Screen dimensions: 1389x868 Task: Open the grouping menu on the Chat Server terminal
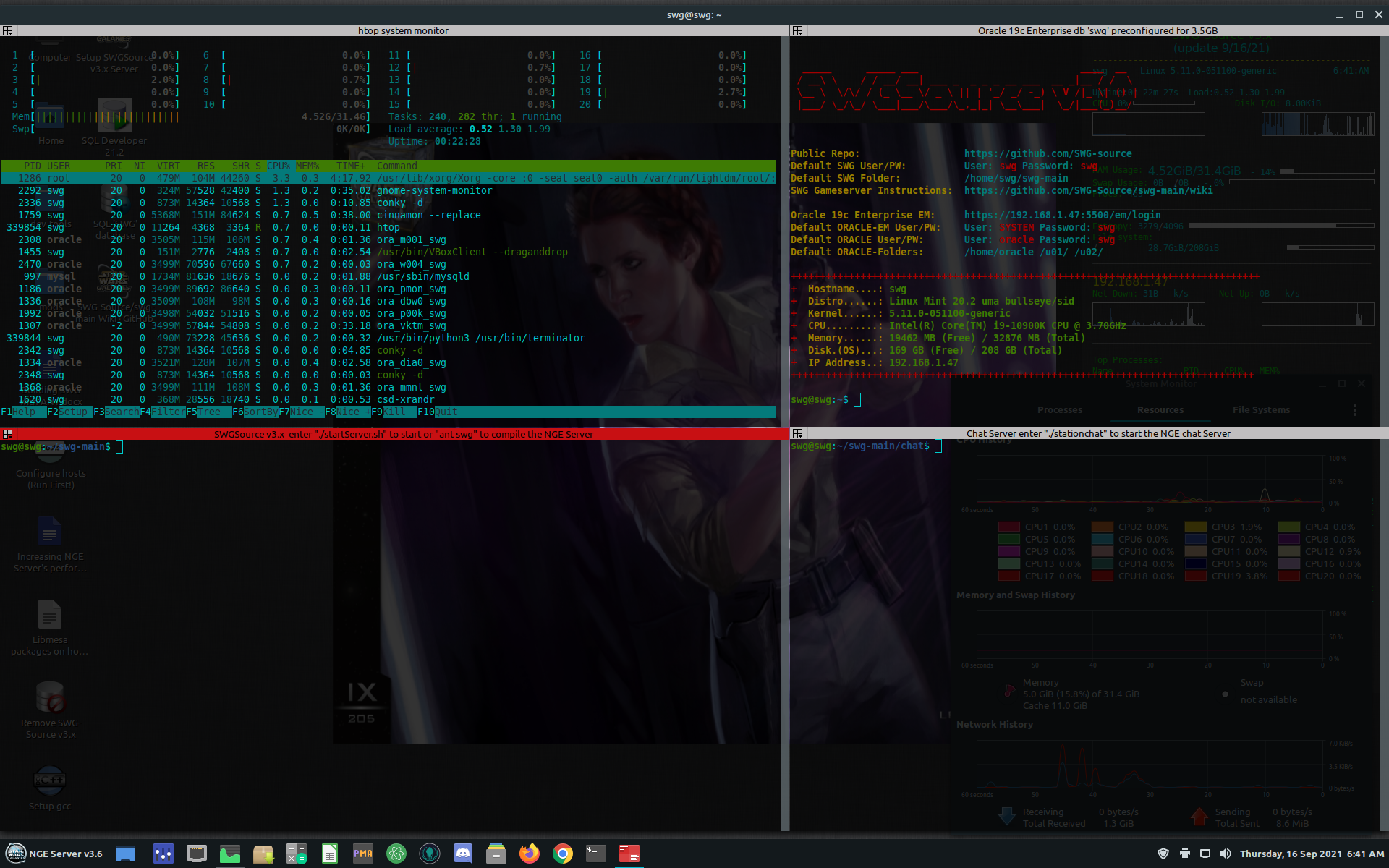pyautogui.click(x=798, y=433)
